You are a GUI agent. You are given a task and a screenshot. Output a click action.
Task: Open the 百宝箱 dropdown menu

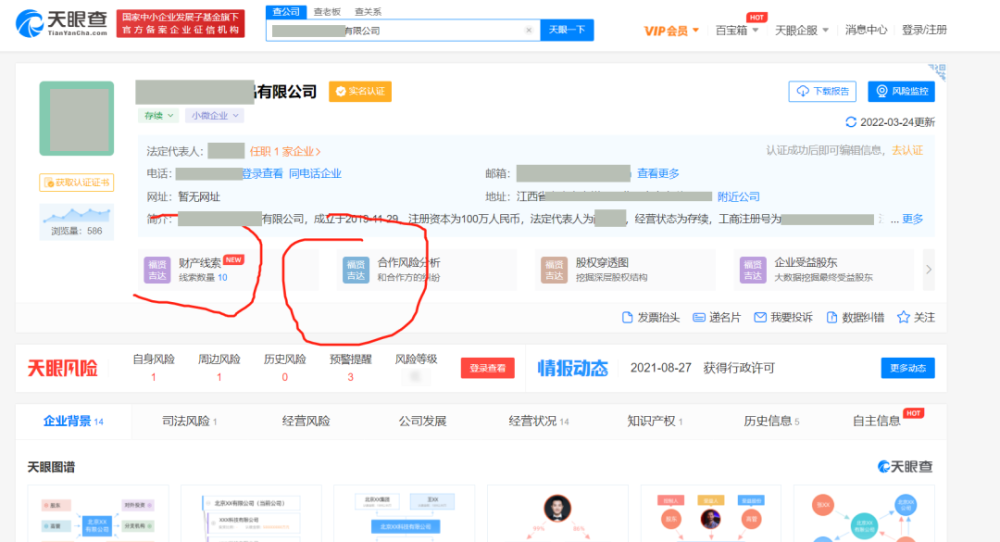click(x=737, y=30)
